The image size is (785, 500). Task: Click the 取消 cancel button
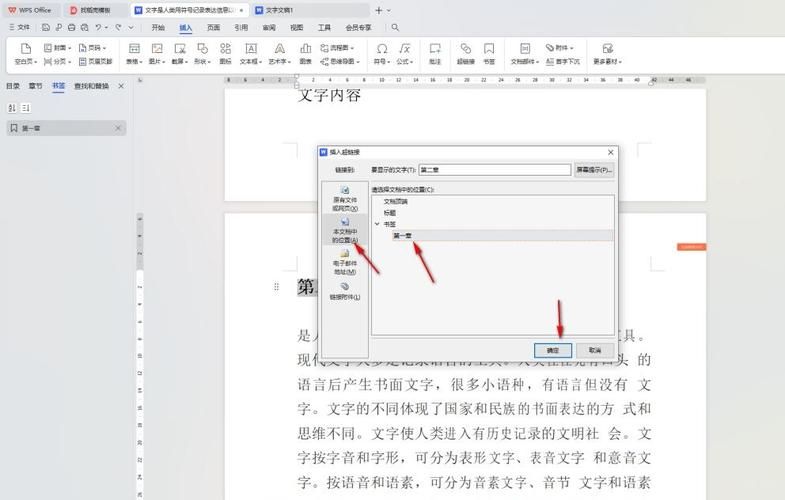click(595, 350)
